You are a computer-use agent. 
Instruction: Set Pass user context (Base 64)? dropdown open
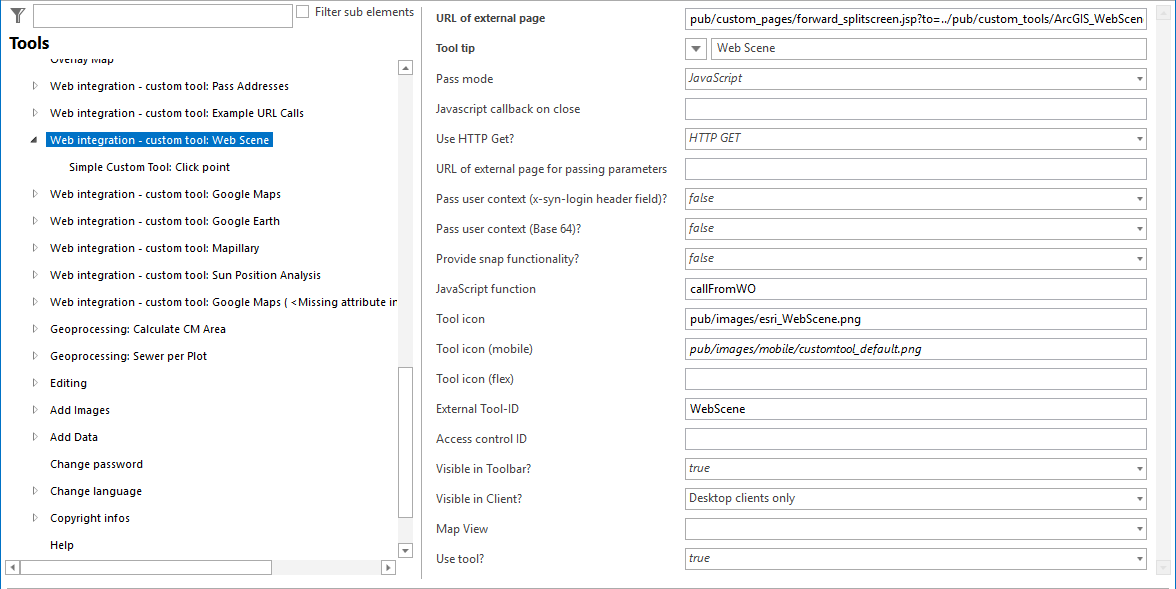1139,228
